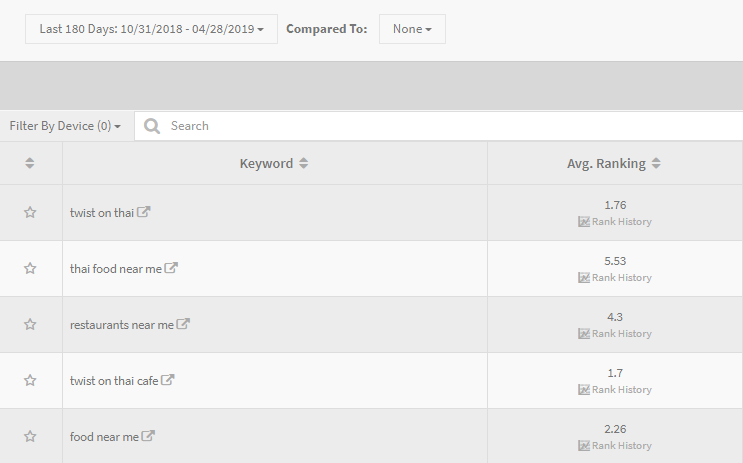Sort table by Avg. Ranking column

pos(614,163)
